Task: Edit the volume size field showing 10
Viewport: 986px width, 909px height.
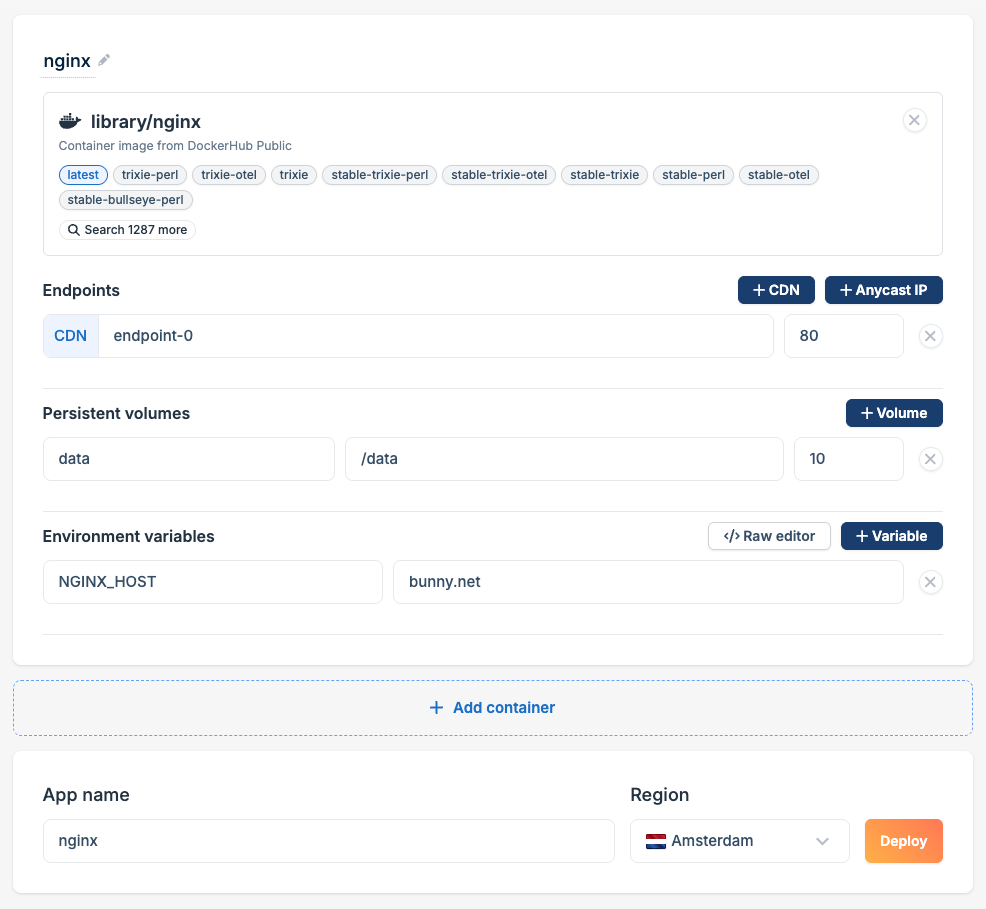Action: tap(848, 460)
